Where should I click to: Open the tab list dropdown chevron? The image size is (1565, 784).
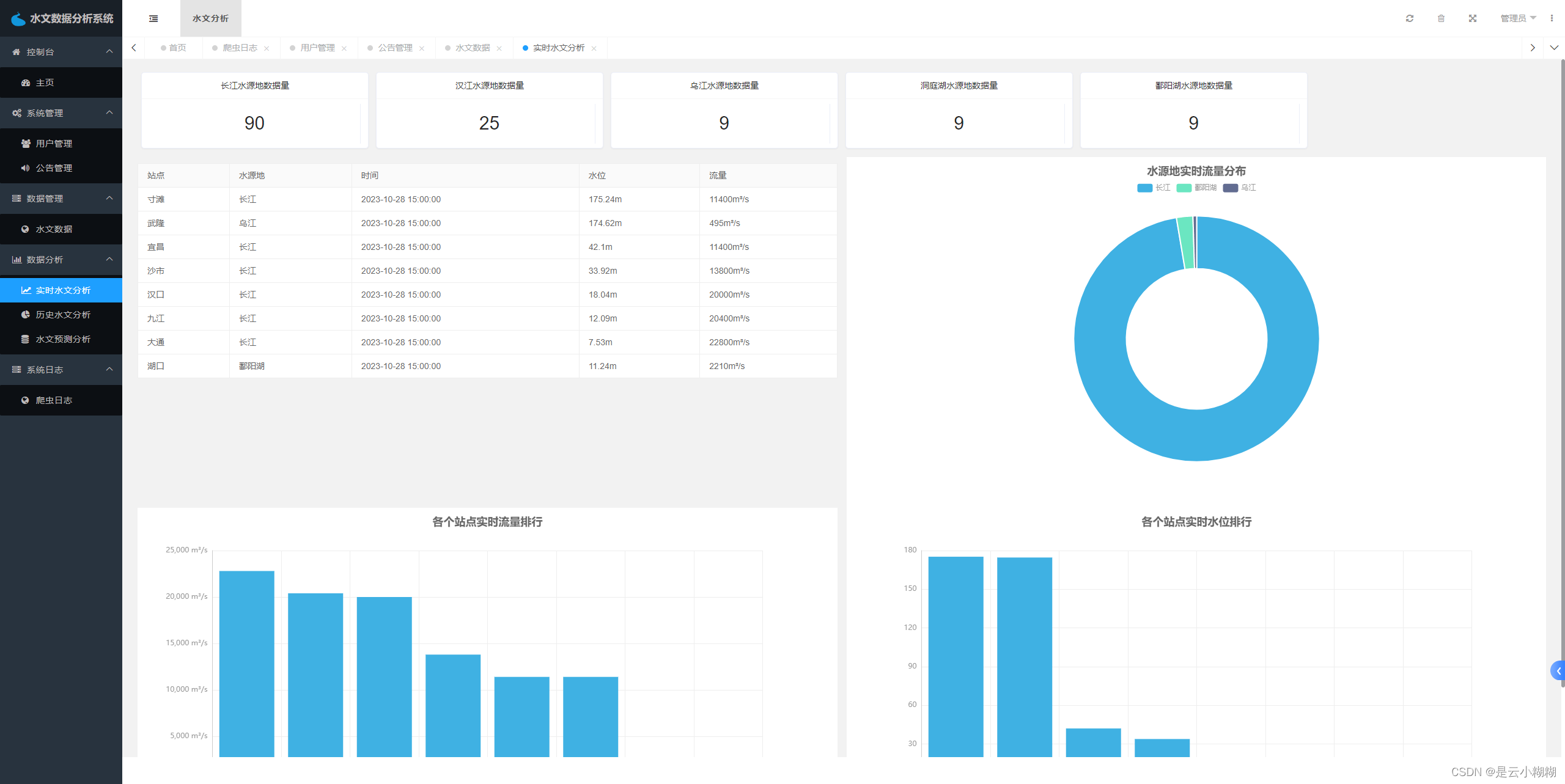point(1553,48)
